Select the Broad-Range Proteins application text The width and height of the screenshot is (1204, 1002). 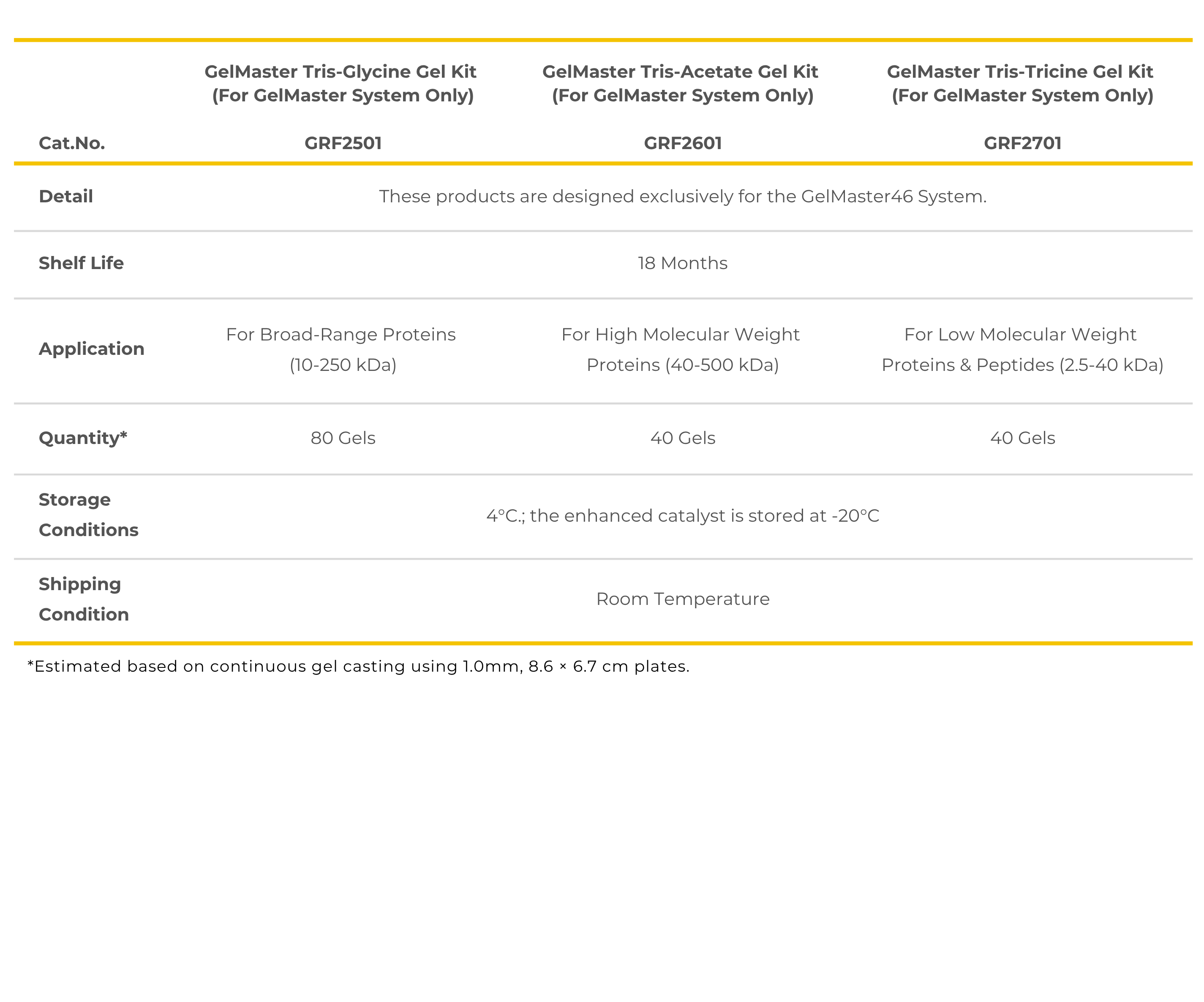341,349
